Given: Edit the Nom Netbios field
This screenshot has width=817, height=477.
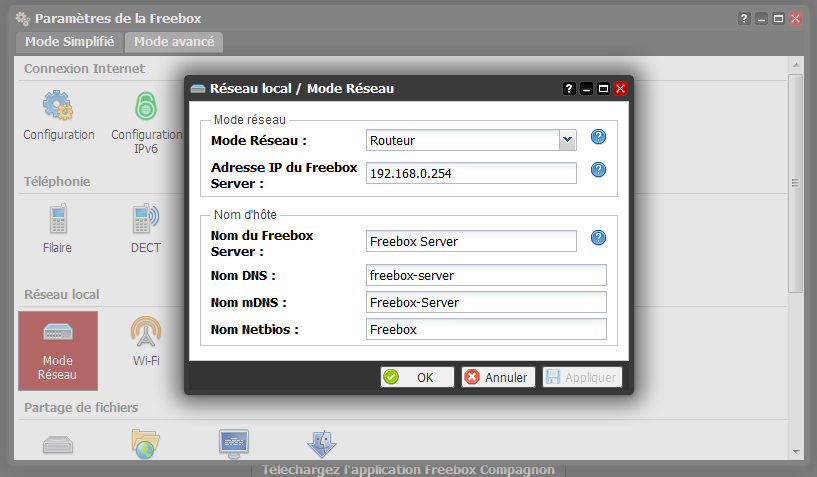Looking at the screenshot, I should [486, 329].
